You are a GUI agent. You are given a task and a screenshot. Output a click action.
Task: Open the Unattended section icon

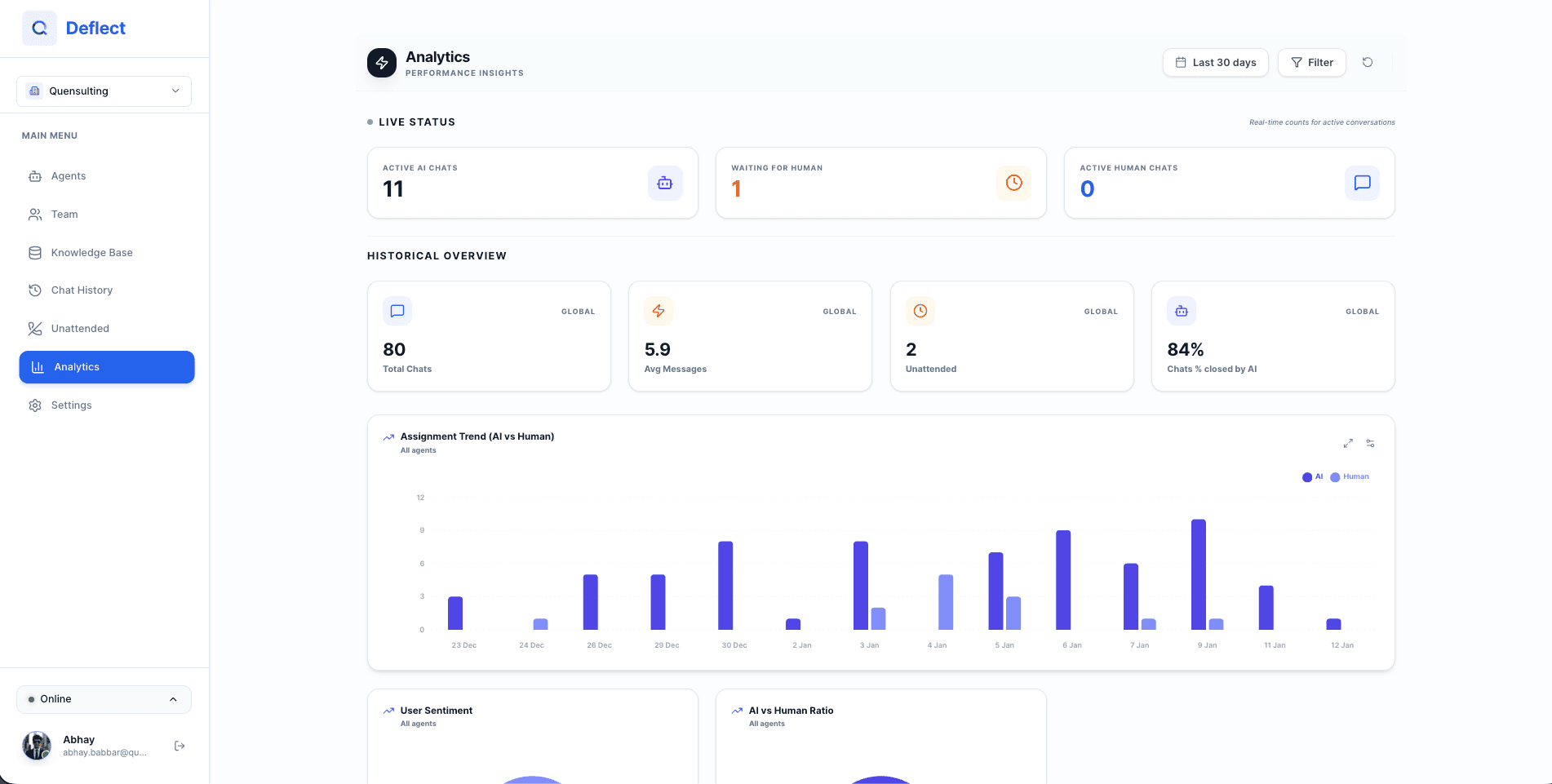[35, 328]
